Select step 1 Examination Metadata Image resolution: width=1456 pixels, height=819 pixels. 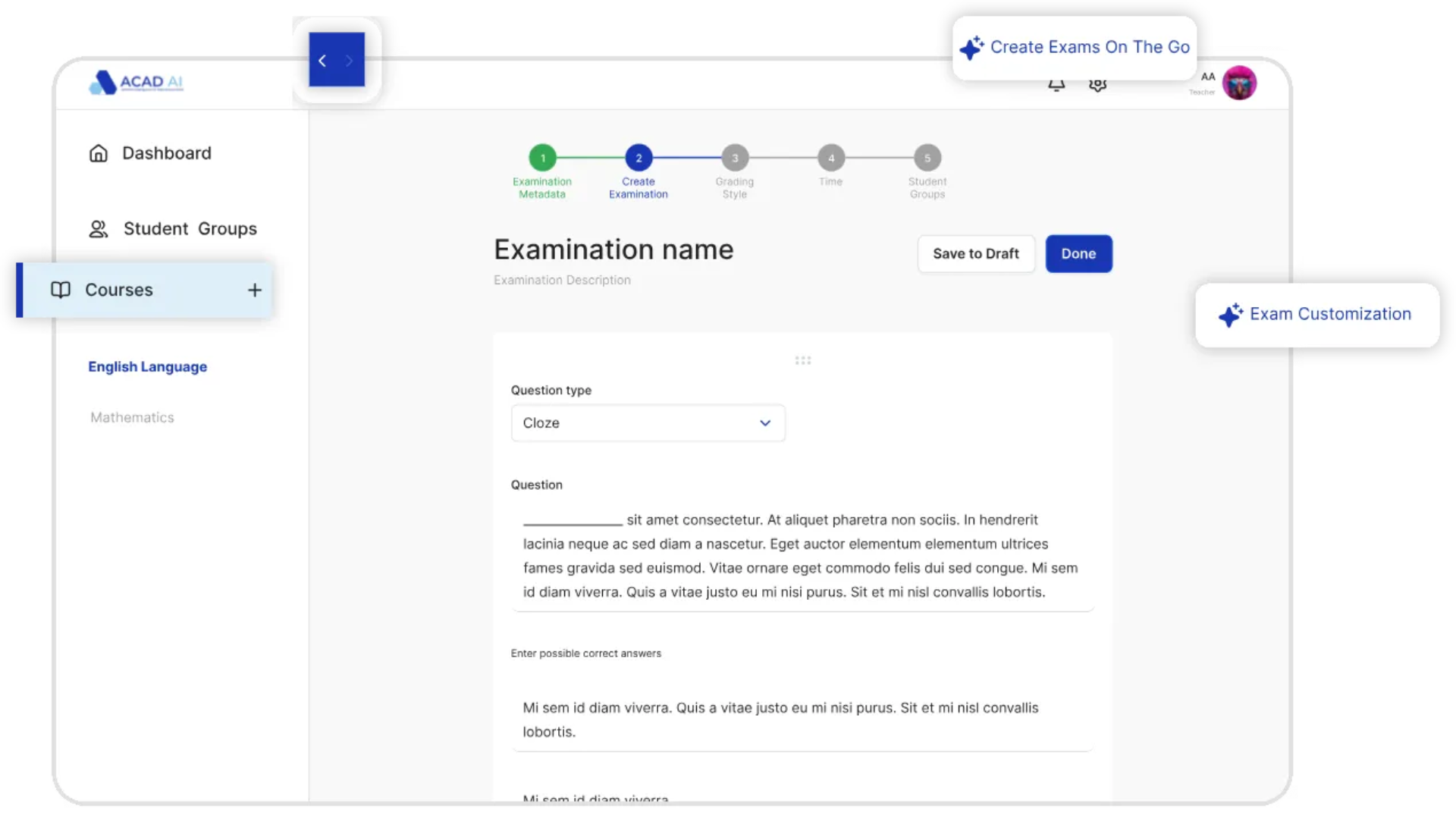542,158
